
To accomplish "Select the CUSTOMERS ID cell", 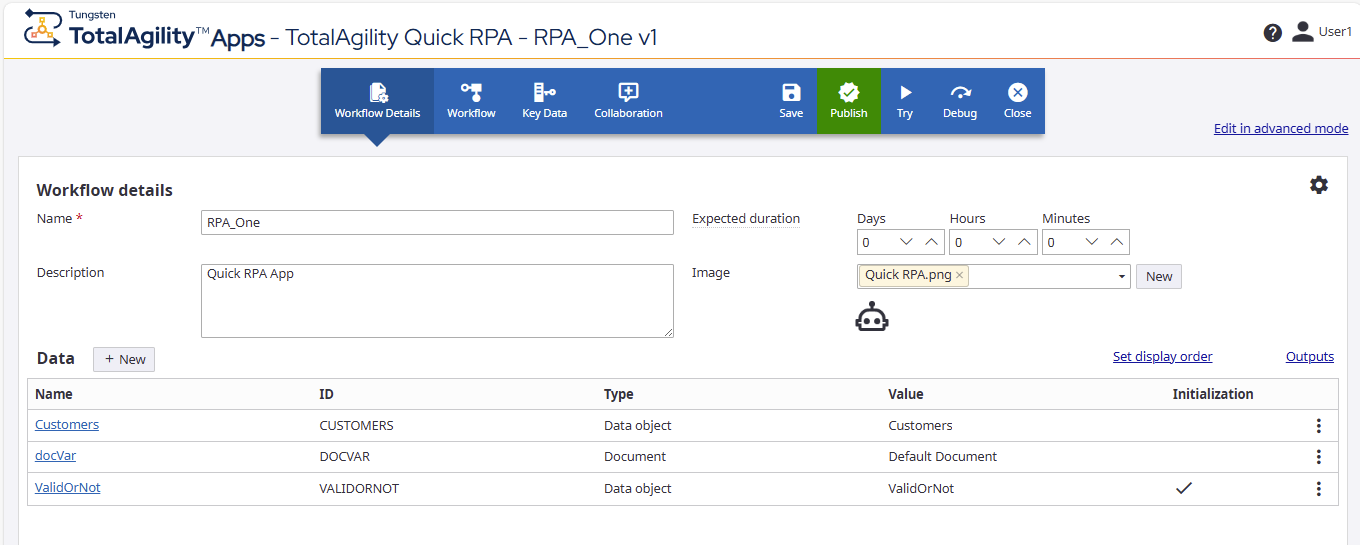I will pyautogui.click(x=357, y=425).
